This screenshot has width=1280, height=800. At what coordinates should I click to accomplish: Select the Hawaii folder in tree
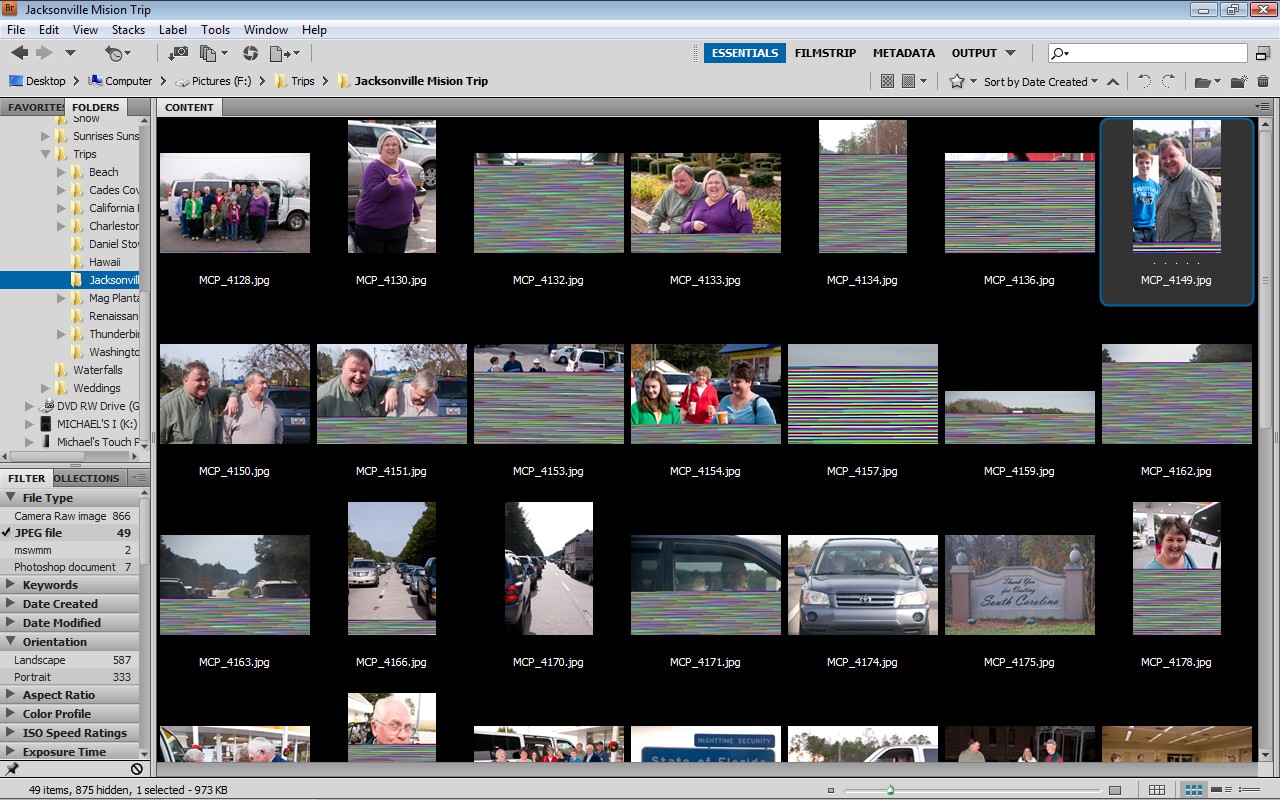(x=105, y=262)
